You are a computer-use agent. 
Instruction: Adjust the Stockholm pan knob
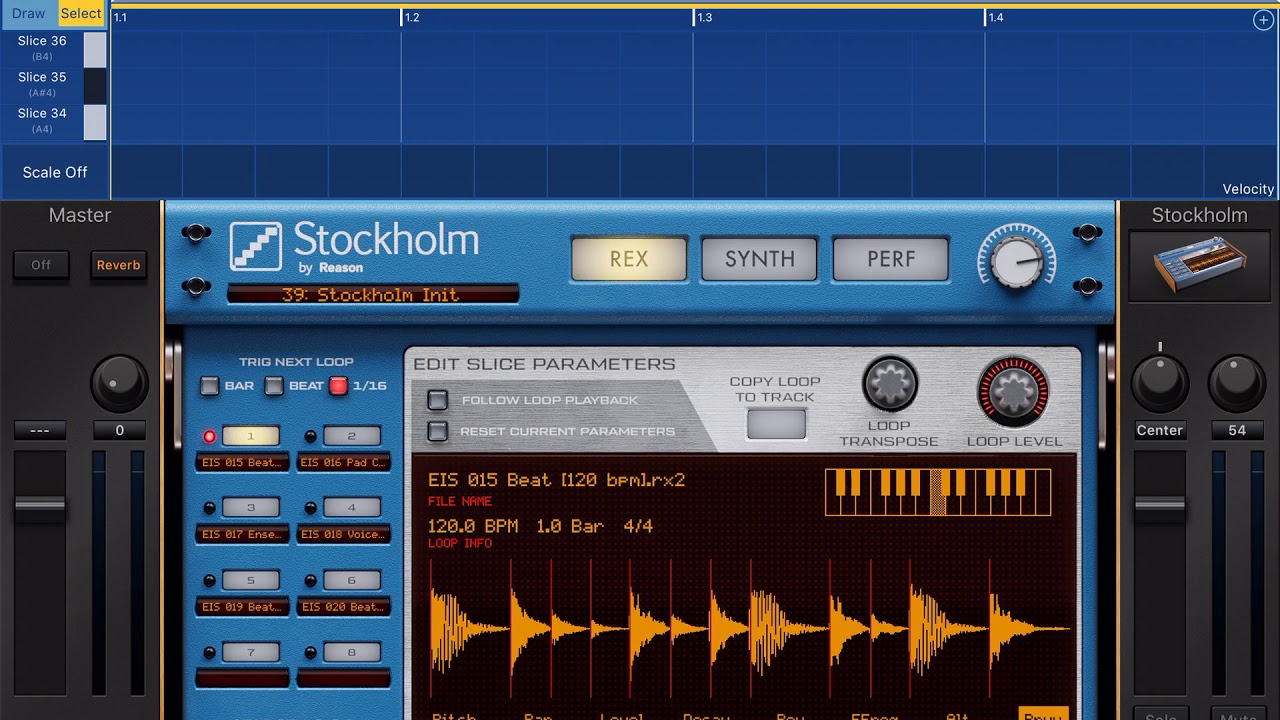click(x=1160, y=384)
